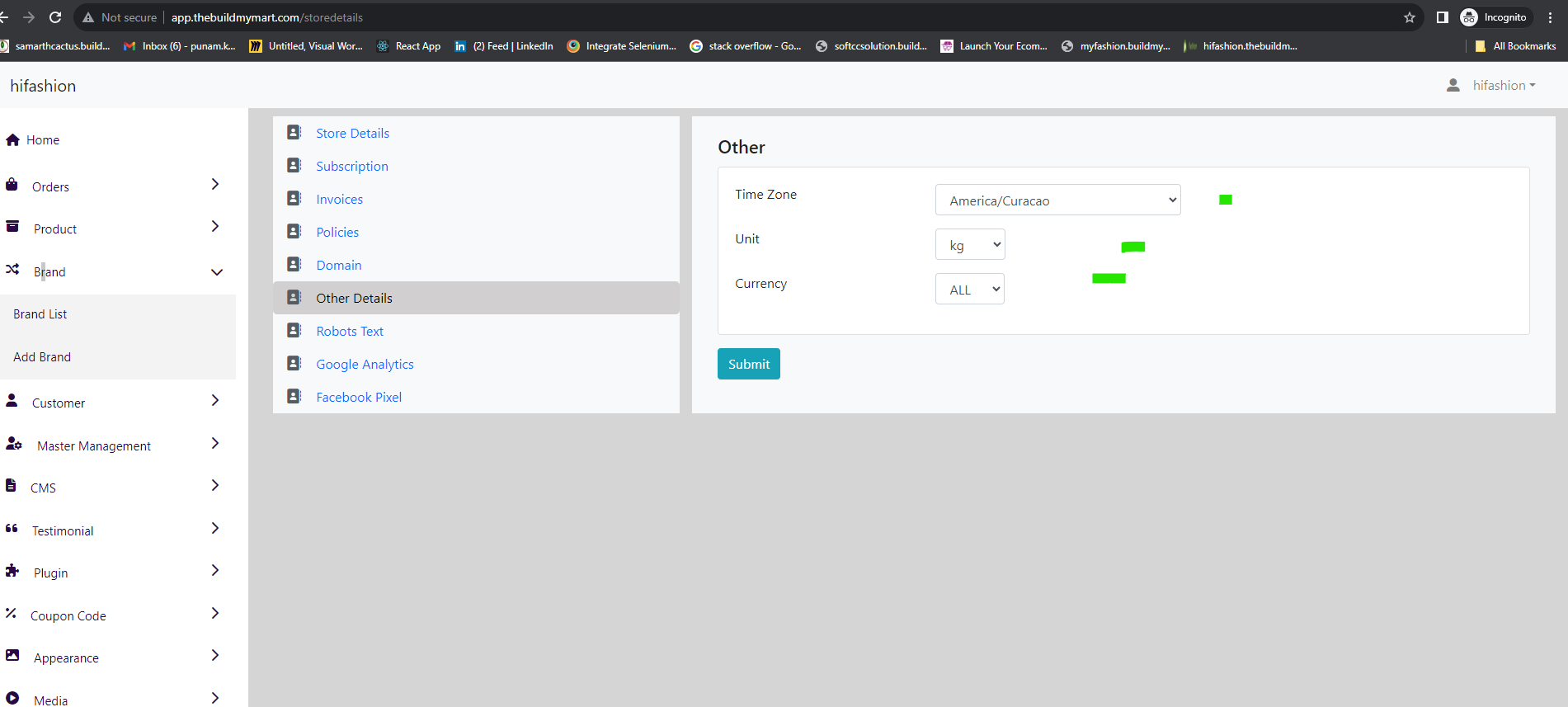Click the Home house icon in sidebar
The height and width of the screenshot is (707, 1568).
(x=12, y=139)
